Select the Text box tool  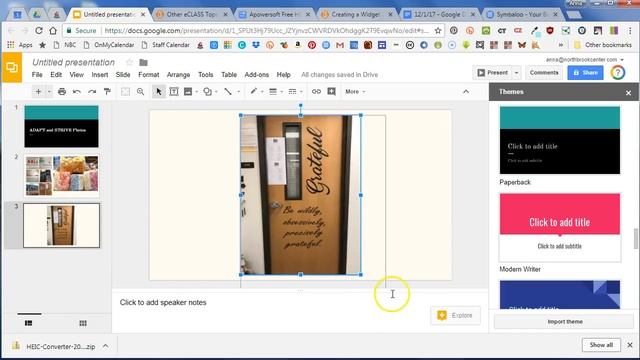tap(174, 92)
